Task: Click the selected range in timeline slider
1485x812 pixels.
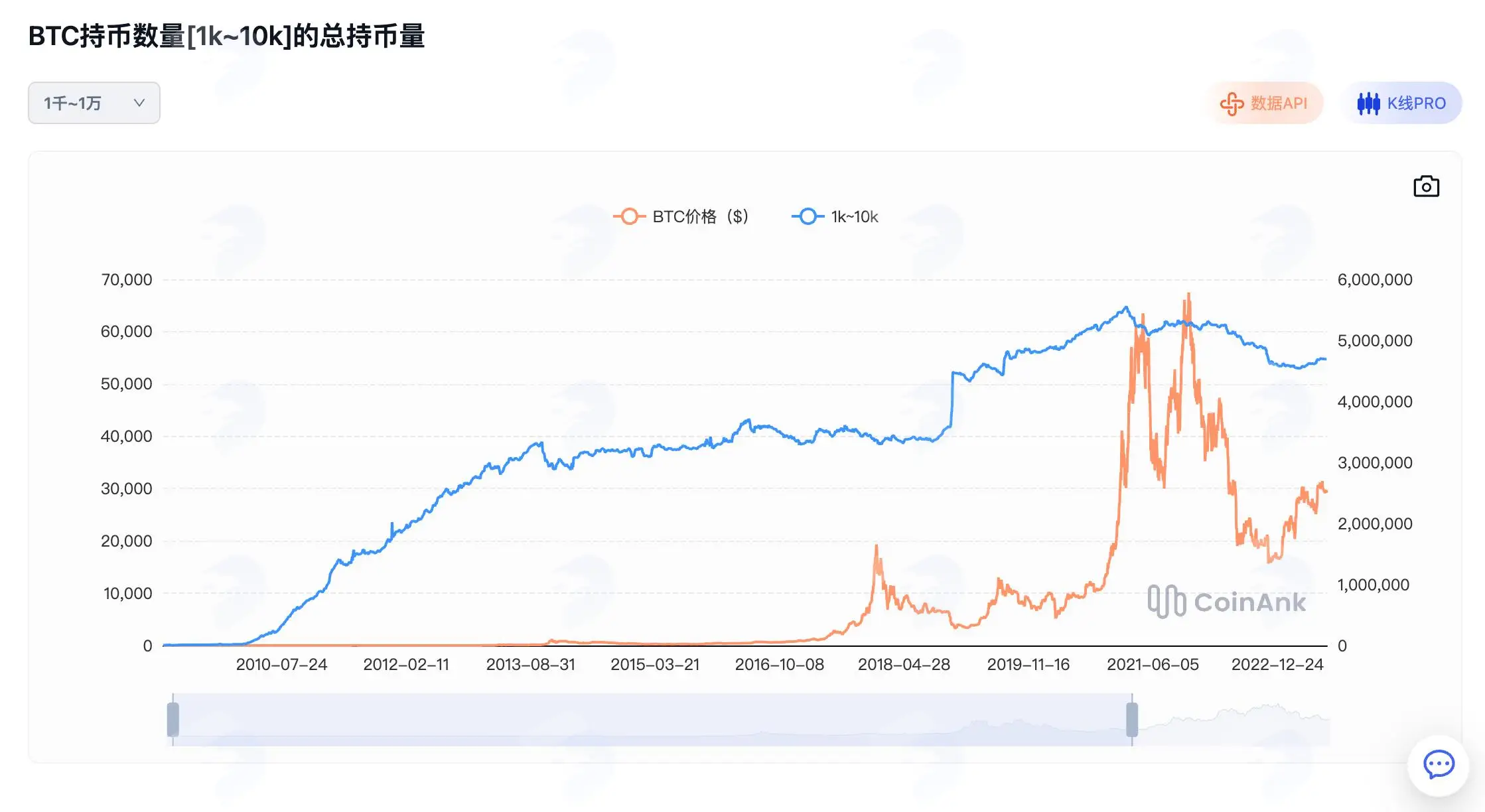Action: 652,720
